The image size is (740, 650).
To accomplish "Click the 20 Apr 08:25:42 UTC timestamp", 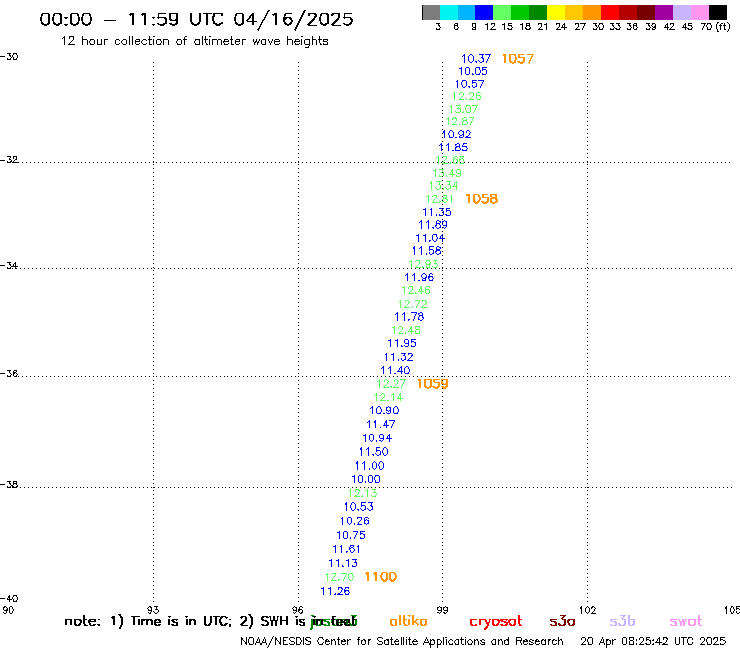I will click(653, 641).
